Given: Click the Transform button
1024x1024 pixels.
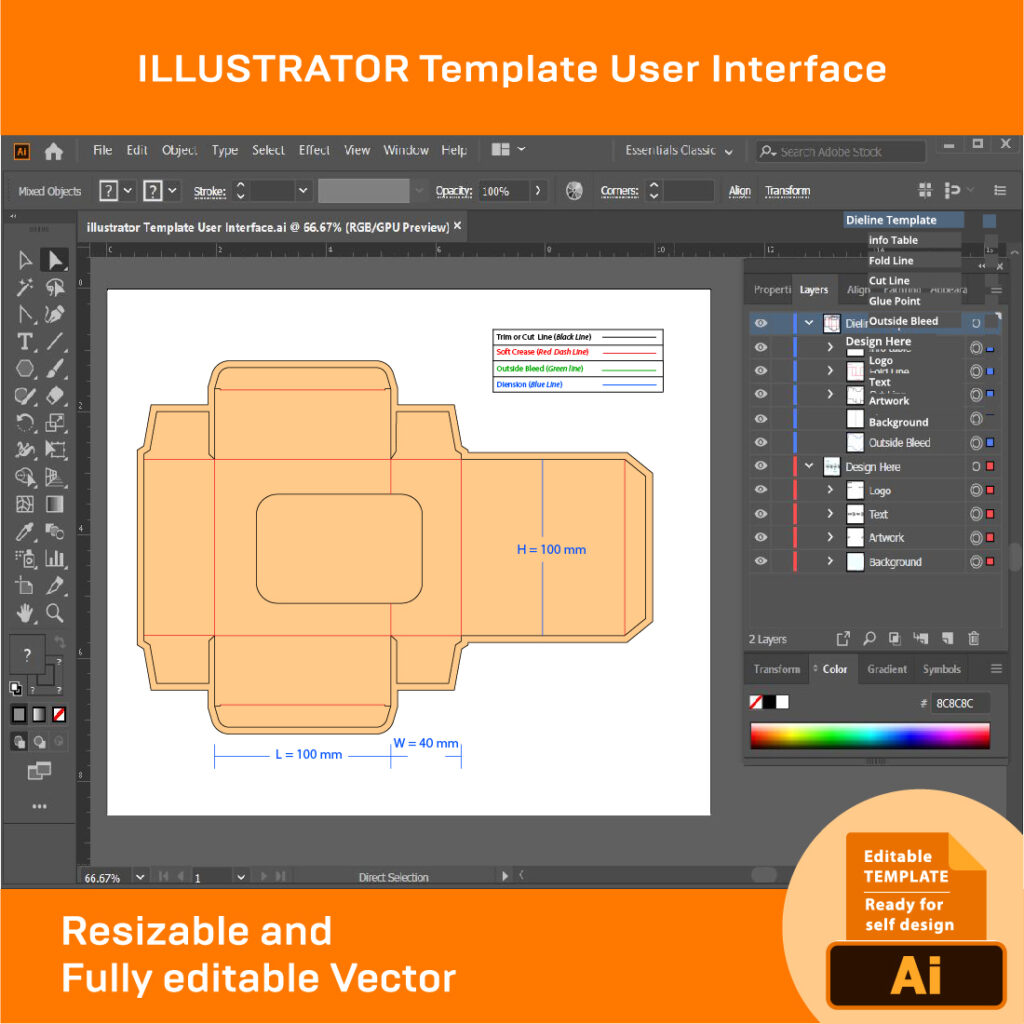Looking at the screenshot, I should [x=788, y=190].
